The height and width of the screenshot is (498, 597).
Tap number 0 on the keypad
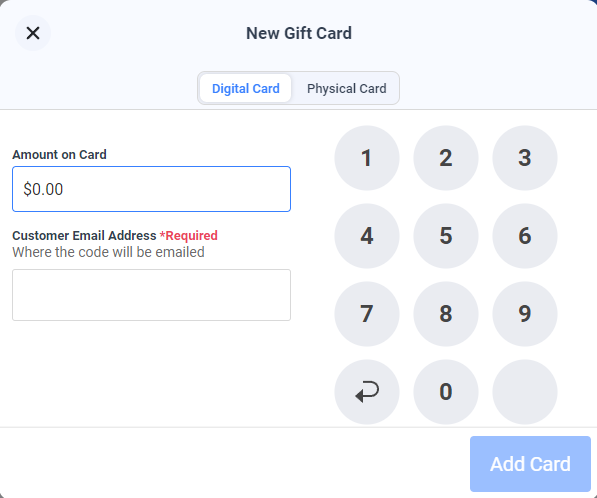pos(445,392)
